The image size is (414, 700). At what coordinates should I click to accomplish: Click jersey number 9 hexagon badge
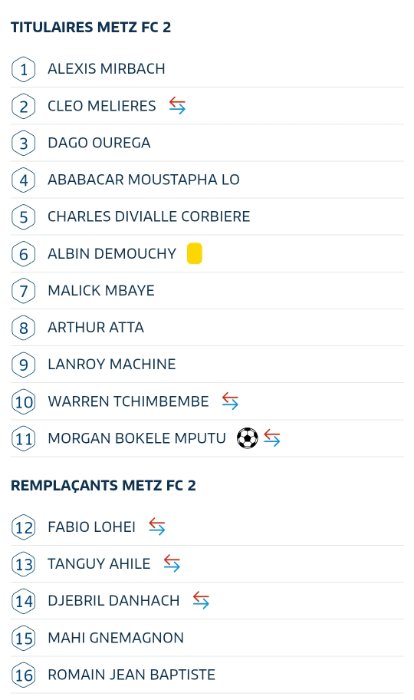[x=23, y=364]
